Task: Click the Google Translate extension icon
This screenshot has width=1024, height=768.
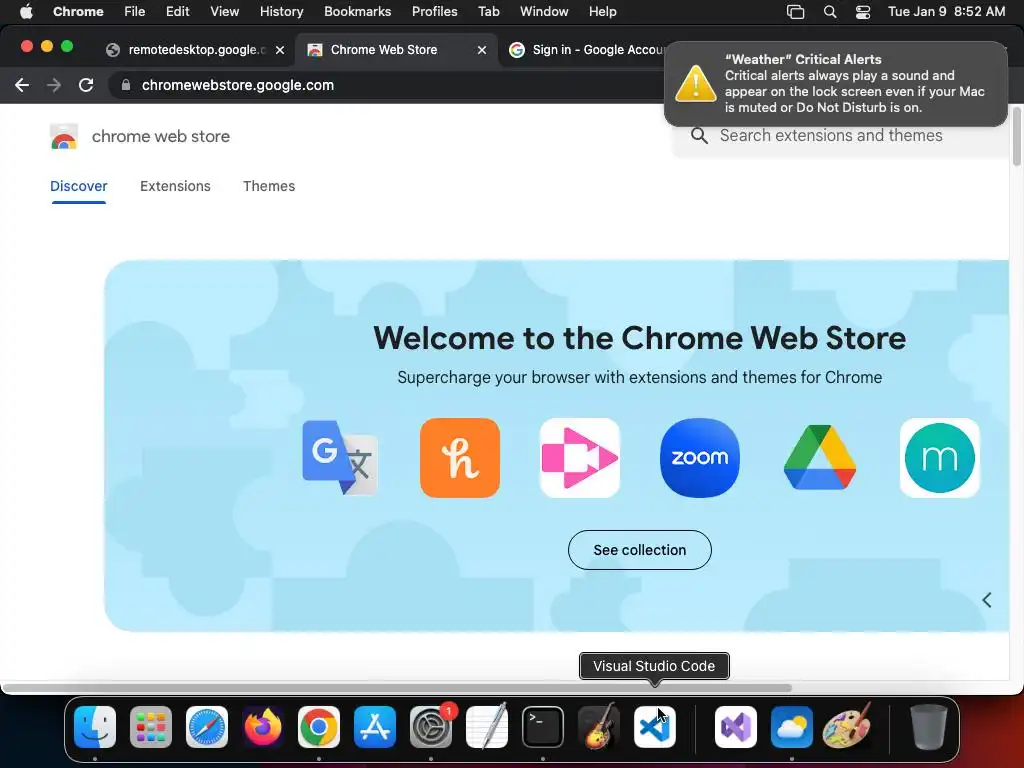Action: 340,458
